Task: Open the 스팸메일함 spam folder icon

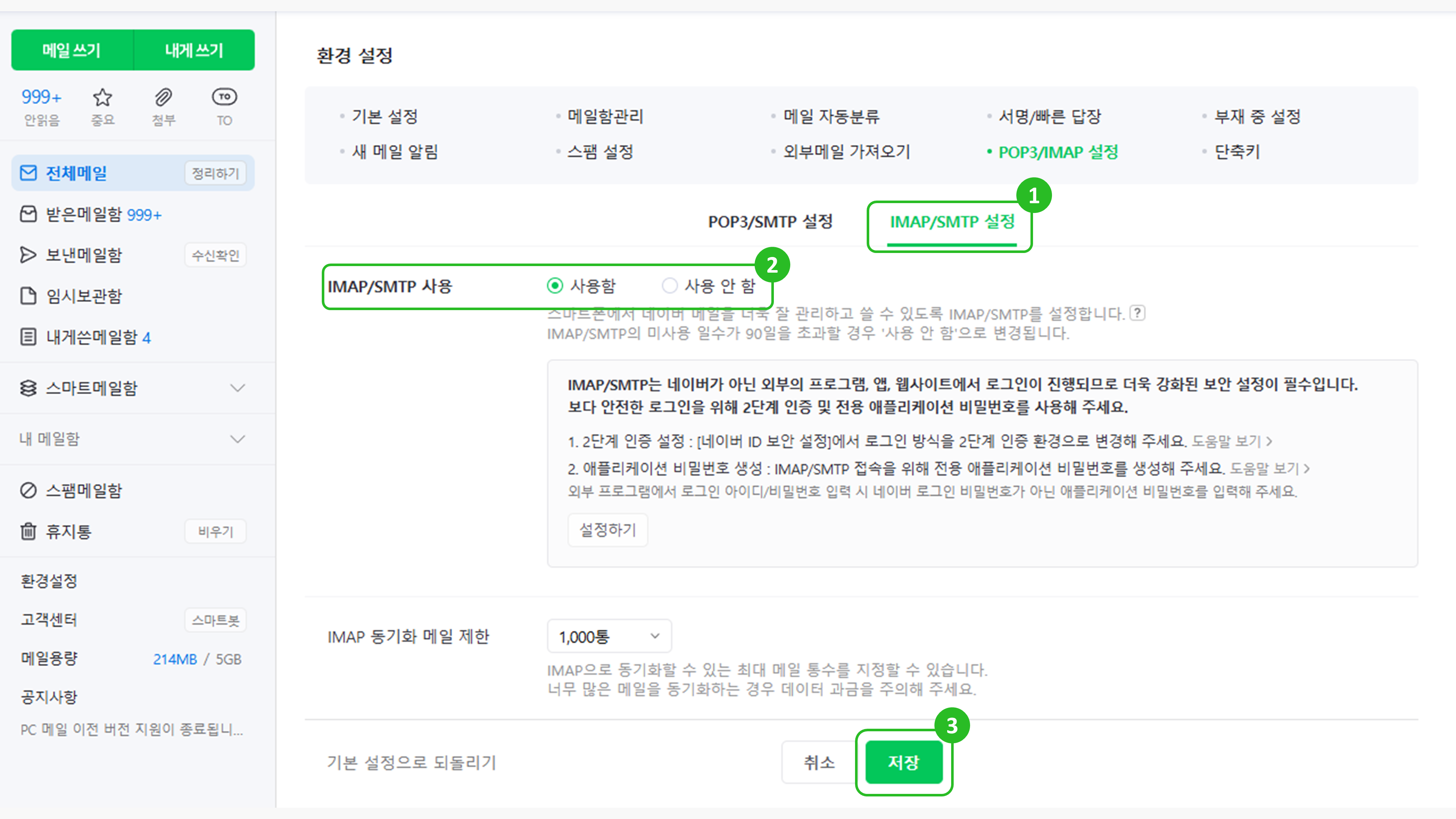Action: [28, 490]
